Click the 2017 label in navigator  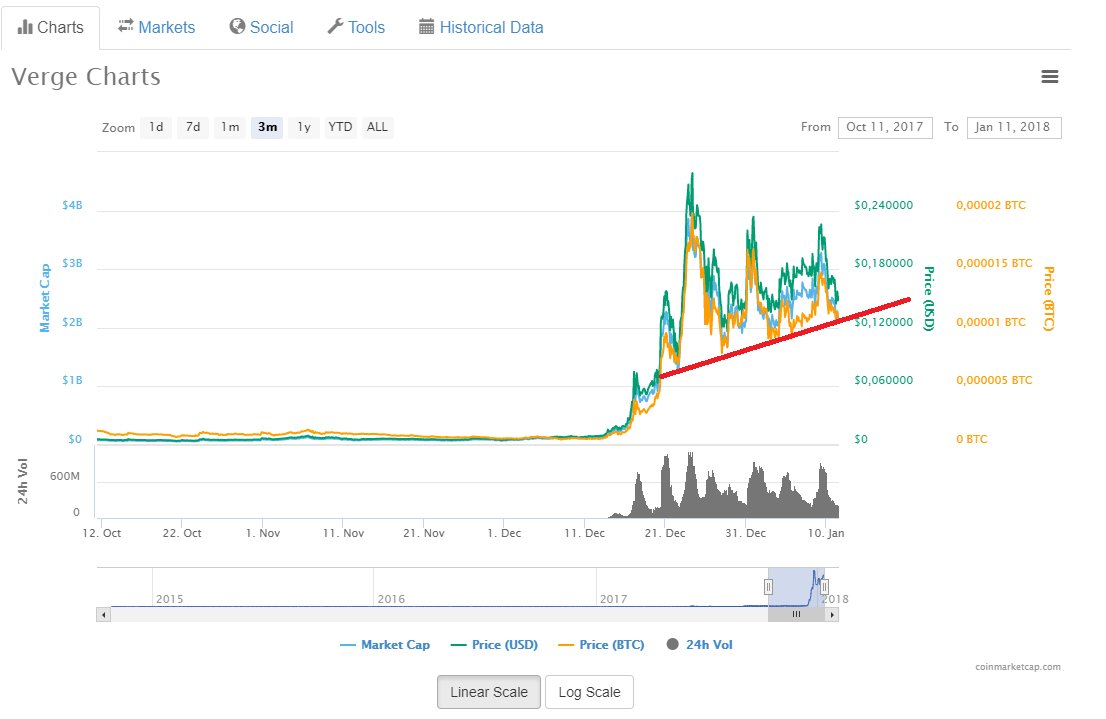coord(614,599)
